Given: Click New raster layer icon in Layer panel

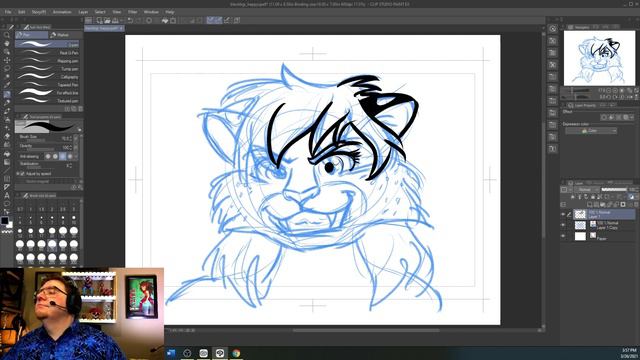Looking at the screenshot, I should click(x=589, y=204).
